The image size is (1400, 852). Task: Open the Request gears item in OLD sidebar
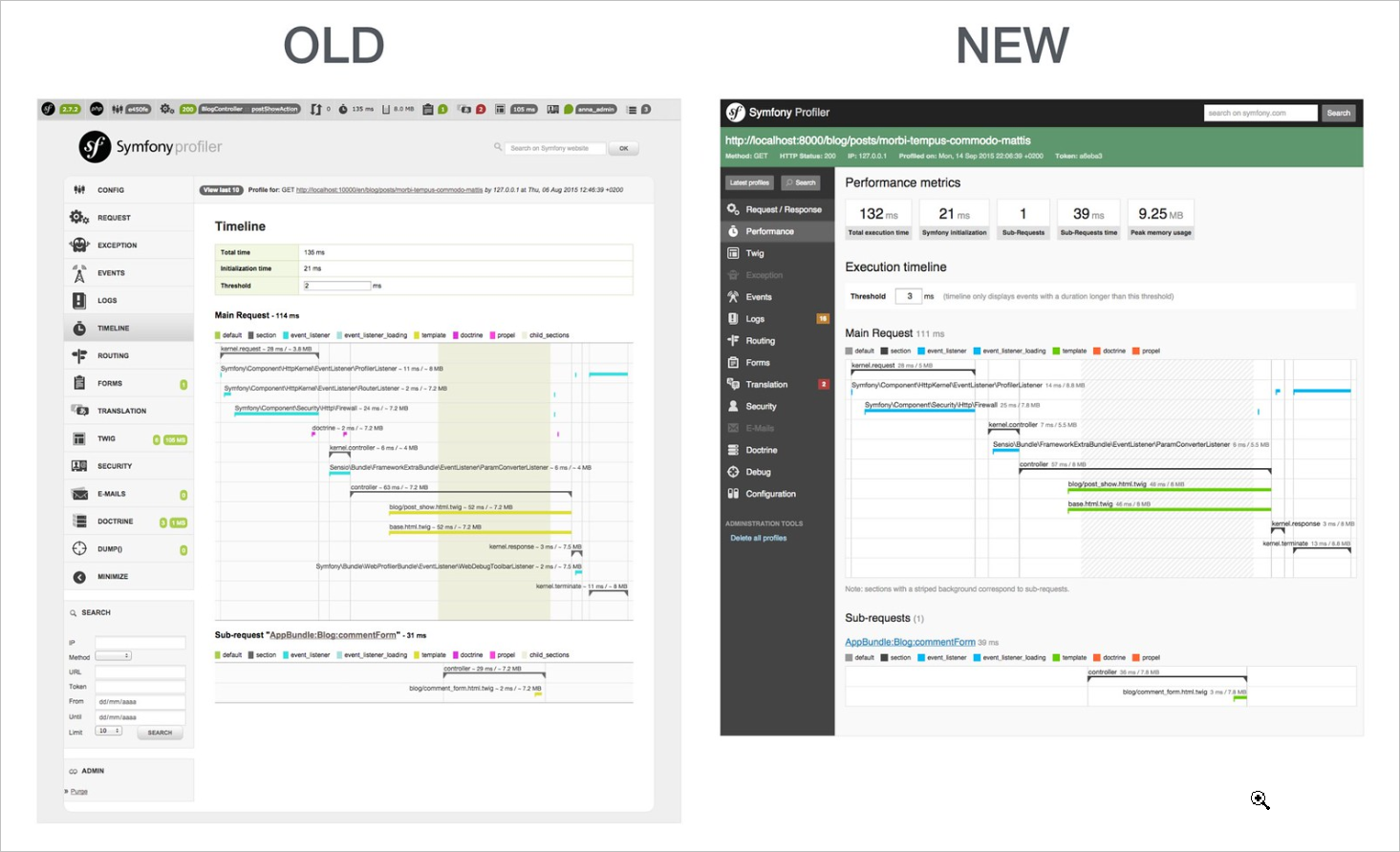(x=128, y=218)
